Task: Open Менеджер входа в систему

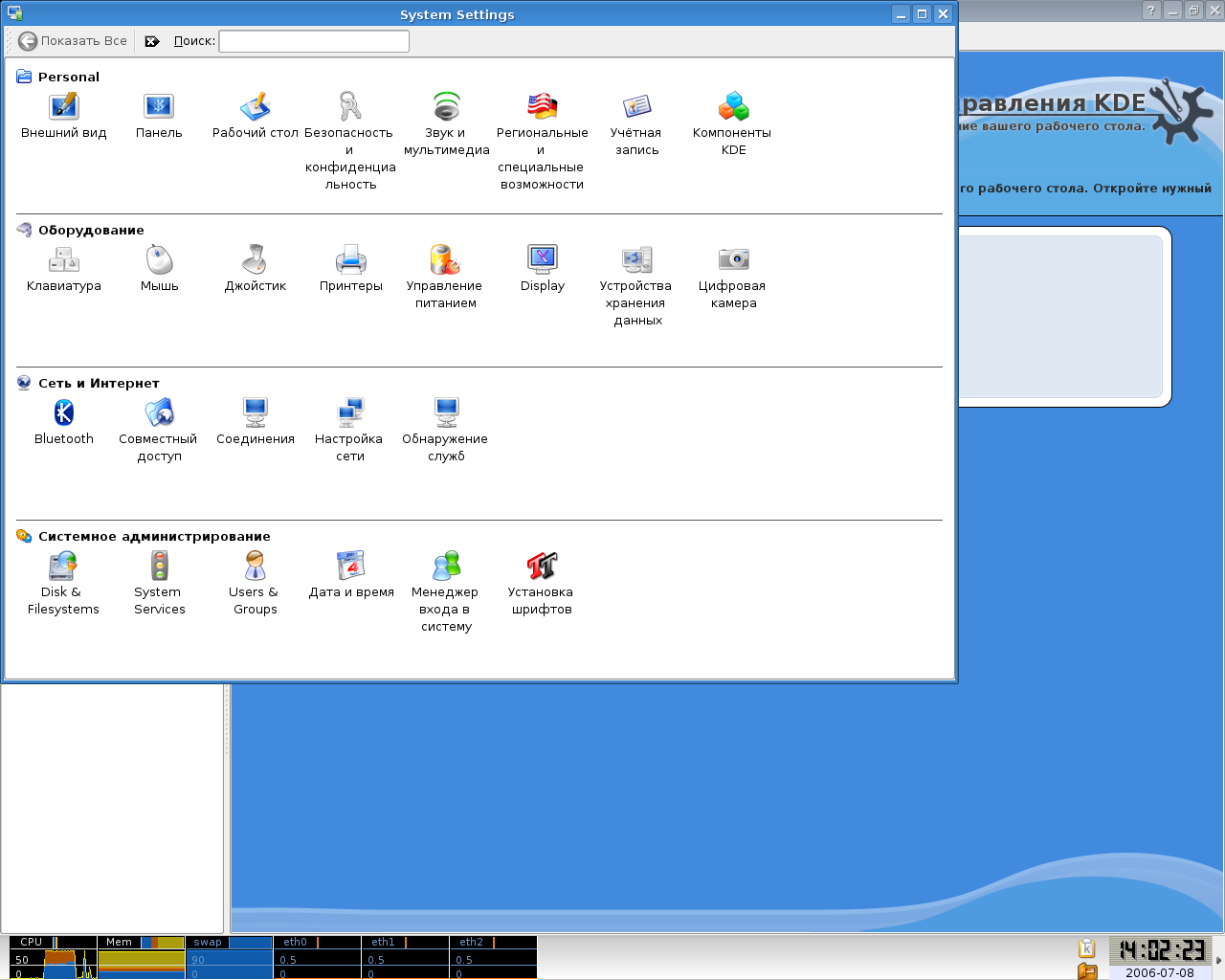Action: point(446,592)
